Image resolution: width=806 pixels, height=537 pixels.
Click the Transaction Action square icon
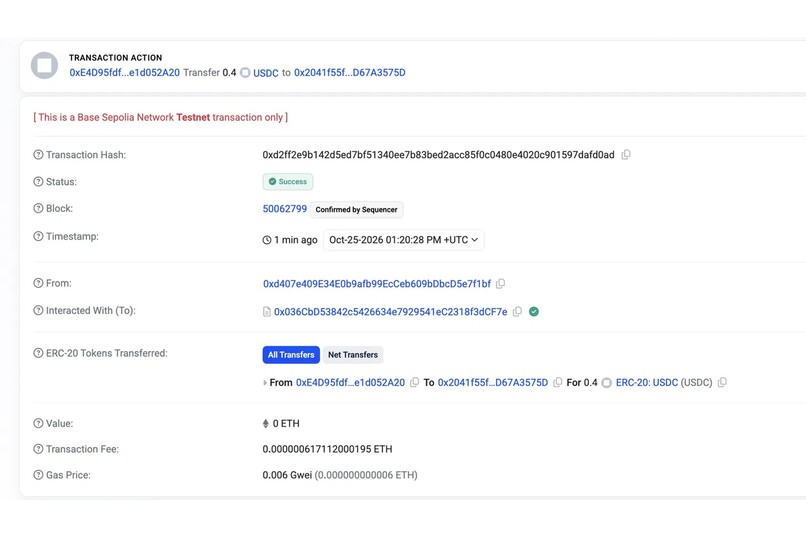click(x=44, y=65)
